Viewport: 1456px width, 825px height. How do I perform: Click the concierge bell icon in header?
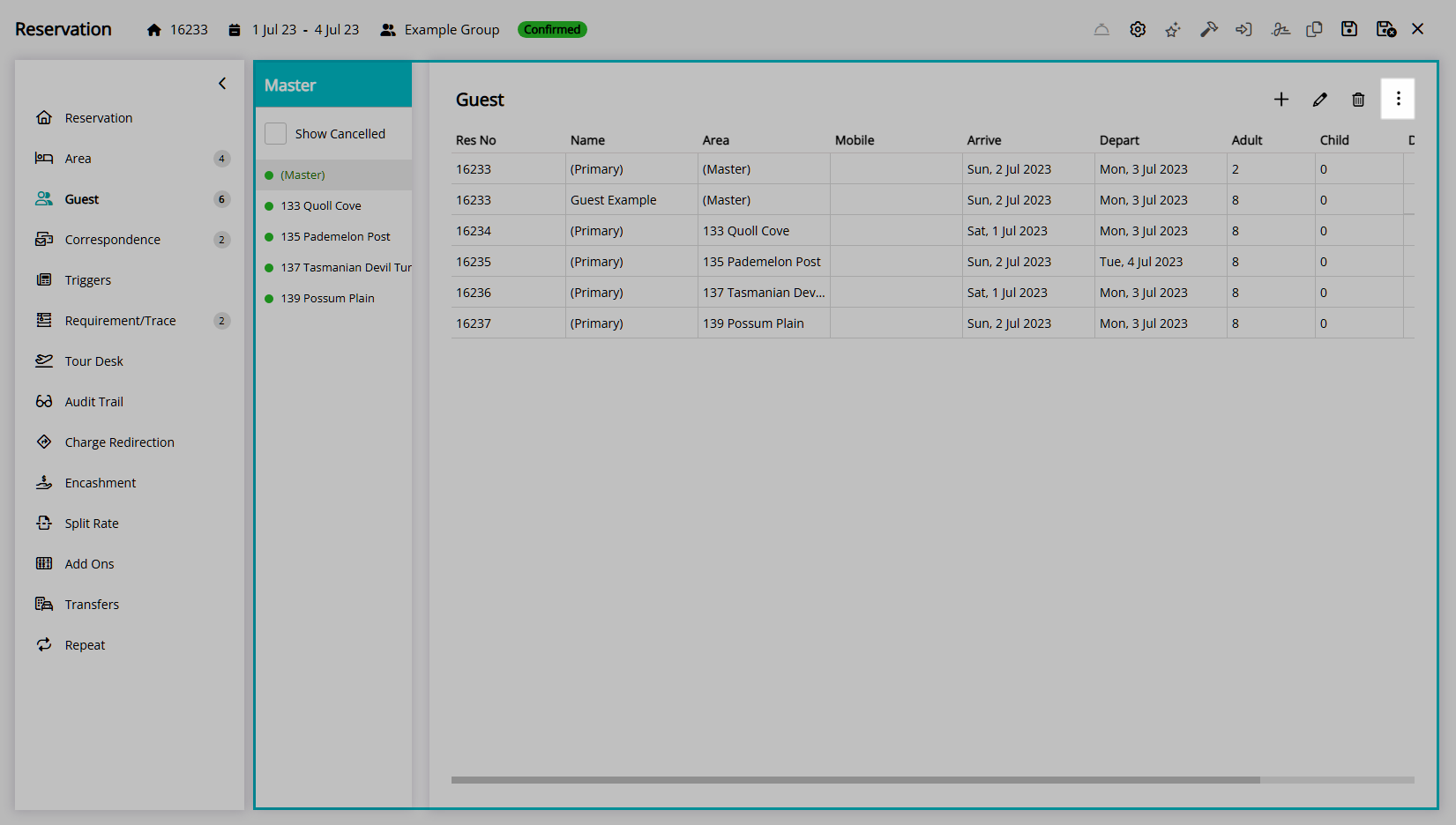point(1101,30)
